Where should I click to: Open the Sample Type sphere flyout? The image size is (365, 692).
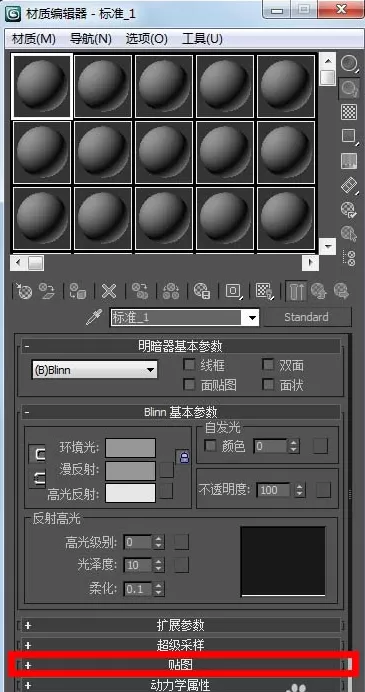point(349,64)
